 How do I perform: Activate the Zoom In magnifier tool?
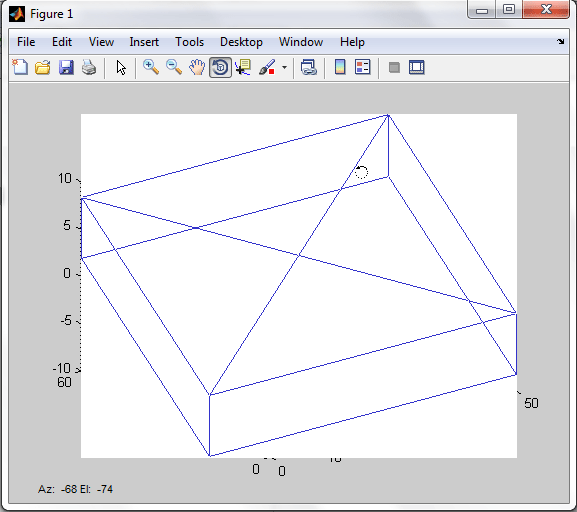pos(151,67)
